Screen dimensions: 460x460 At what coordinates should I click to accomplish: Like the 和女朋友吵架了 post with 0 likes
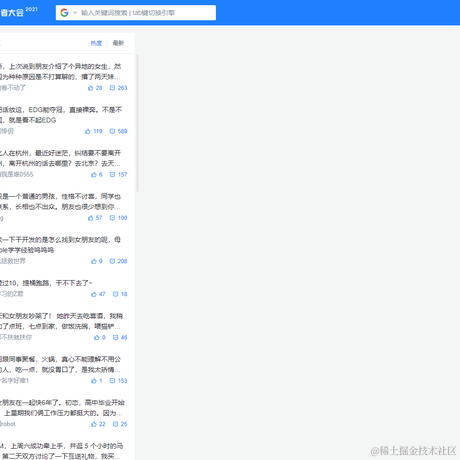tap(100, 338)
